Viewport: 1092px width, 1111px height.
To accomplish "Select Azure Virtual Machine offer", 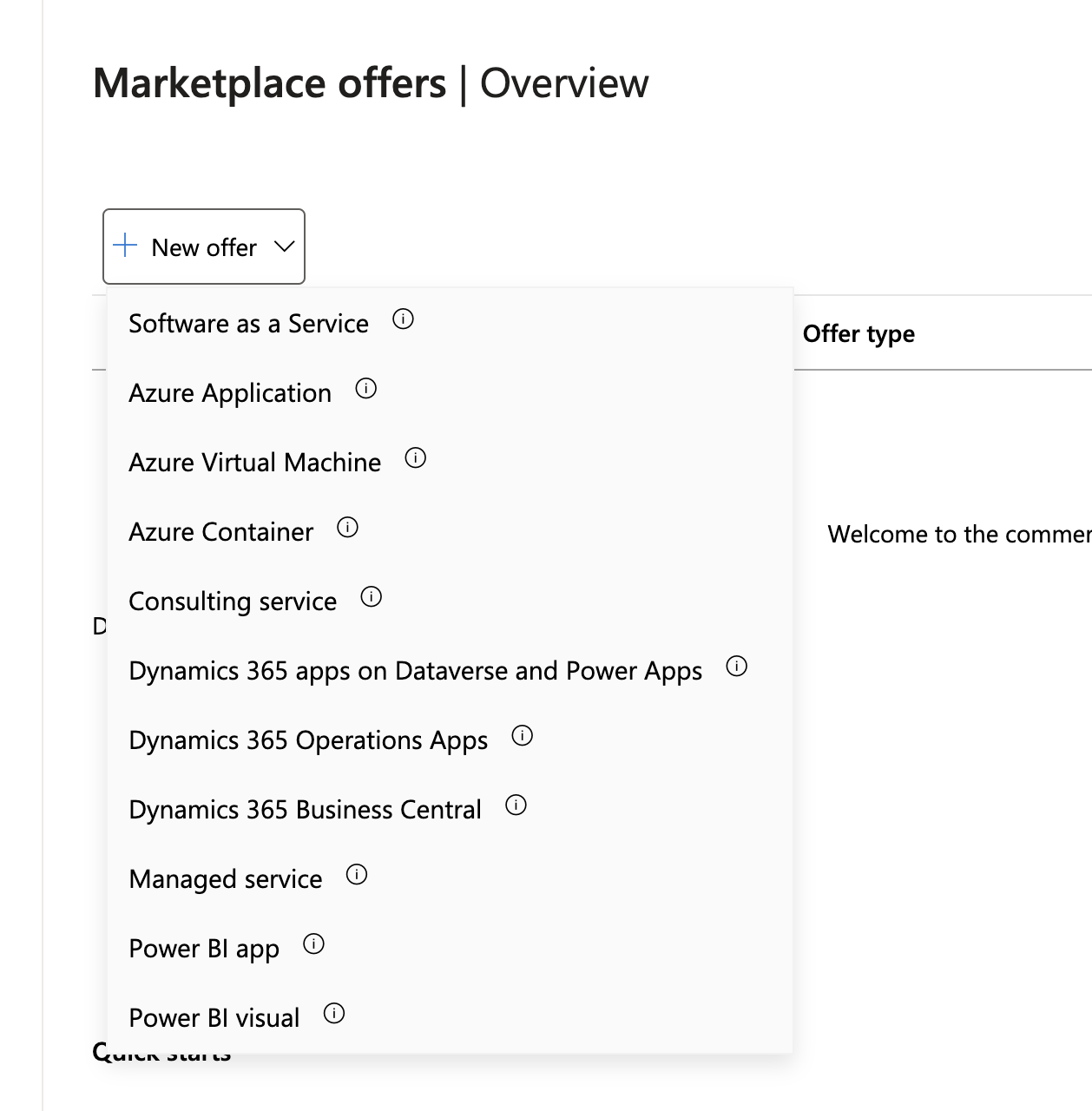I will (254, 462).
